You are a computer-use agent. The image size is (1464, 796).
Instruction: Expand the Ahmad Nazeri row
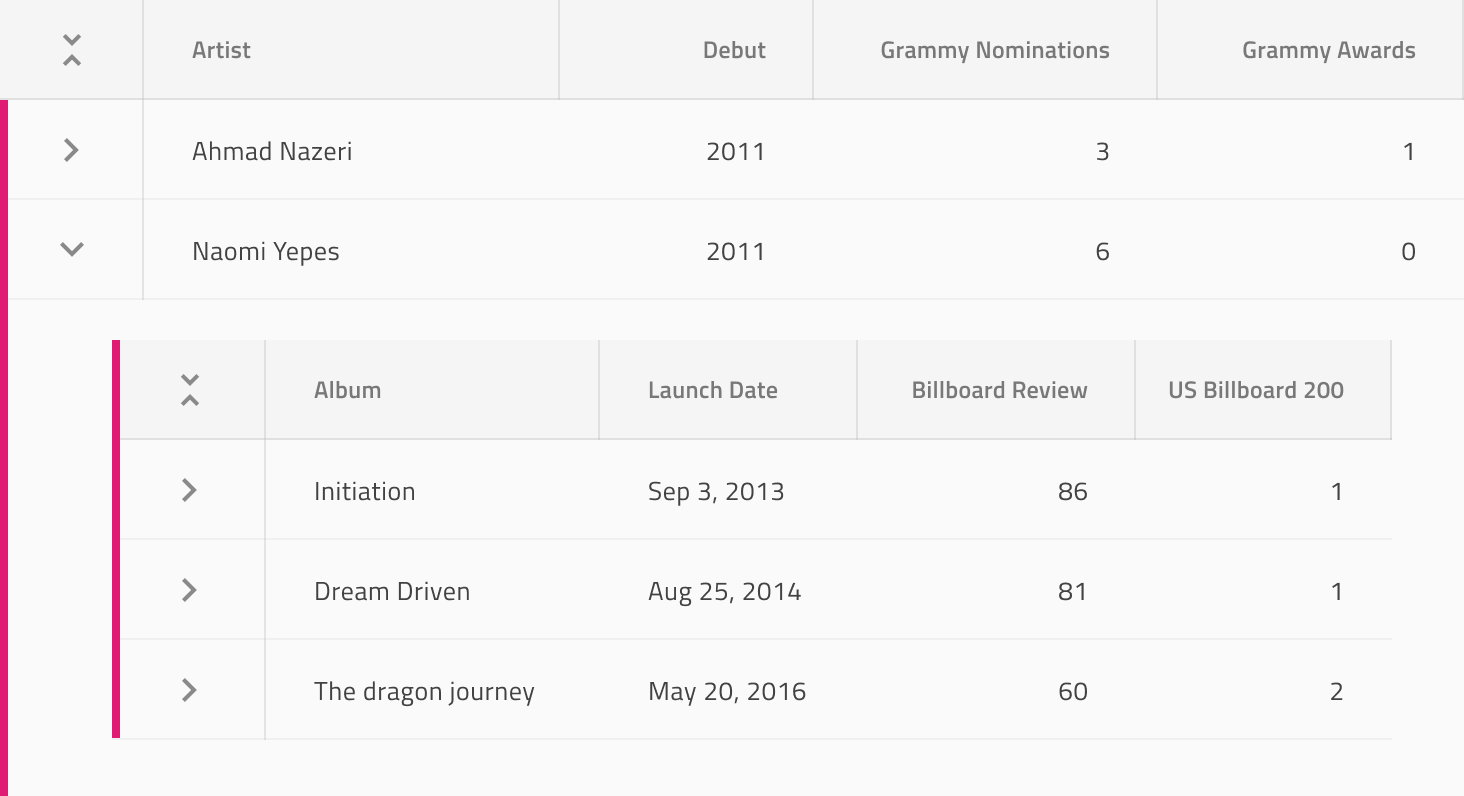click(x=71, y=151)
